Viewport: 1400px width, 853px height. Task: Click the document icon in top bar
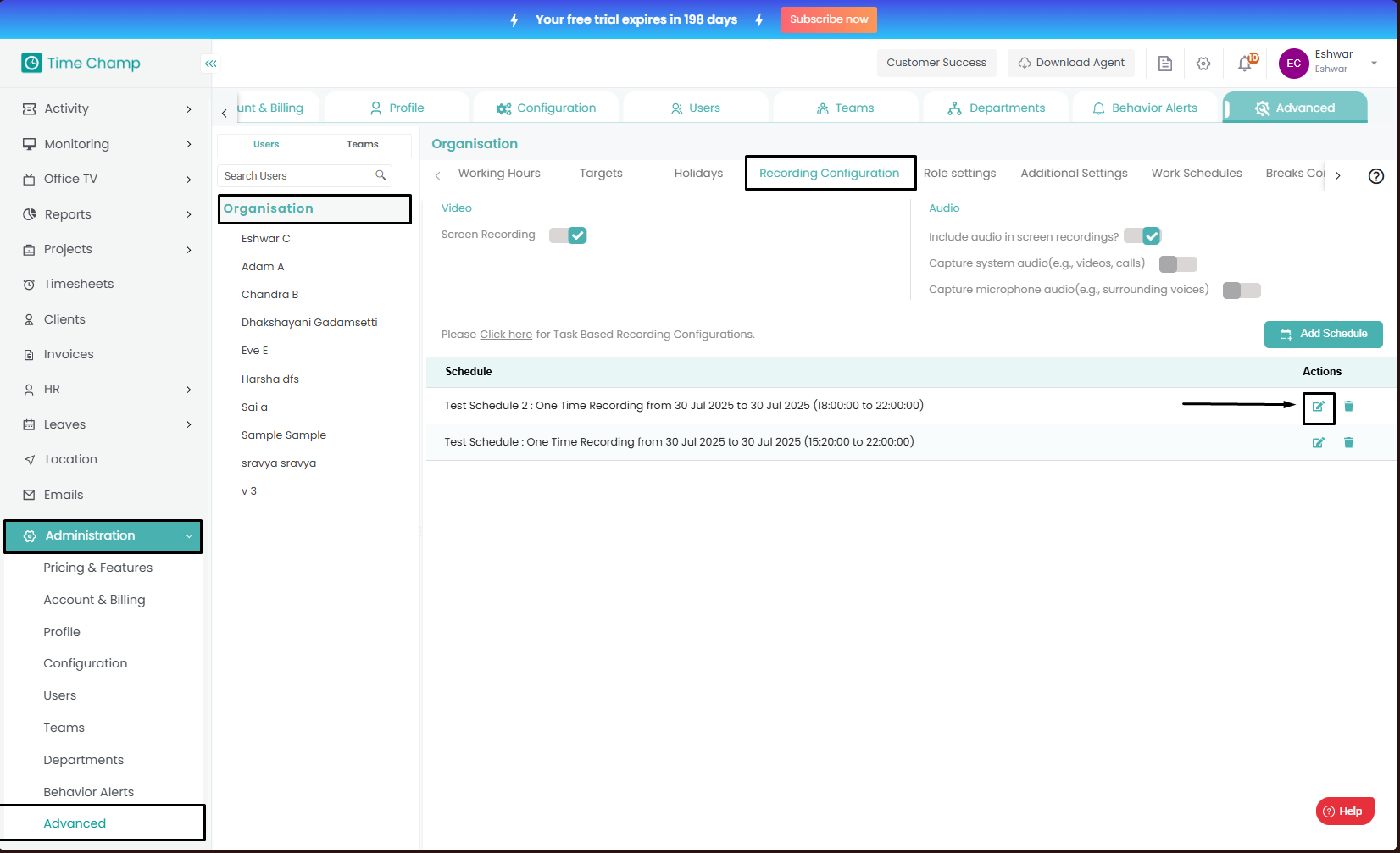coord(1165,64)
